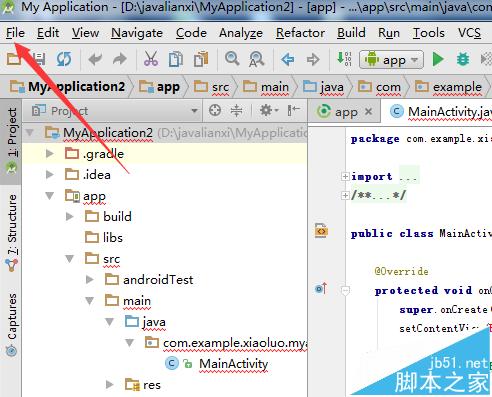Open the Analyze menu

click(x=241, y=33)
